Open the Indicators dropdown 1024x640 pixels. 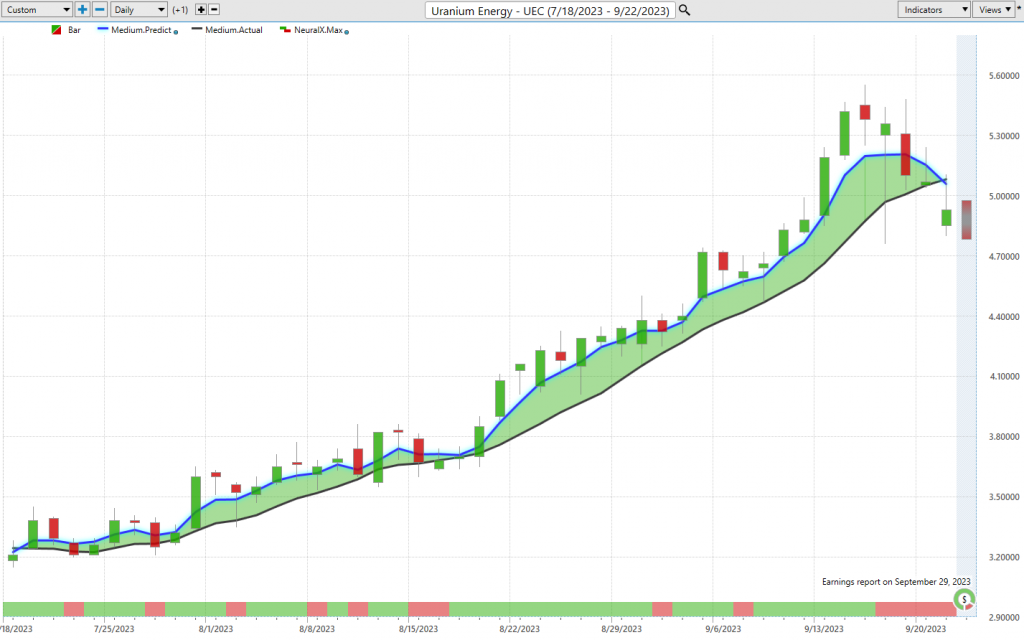tap(934, 10)
